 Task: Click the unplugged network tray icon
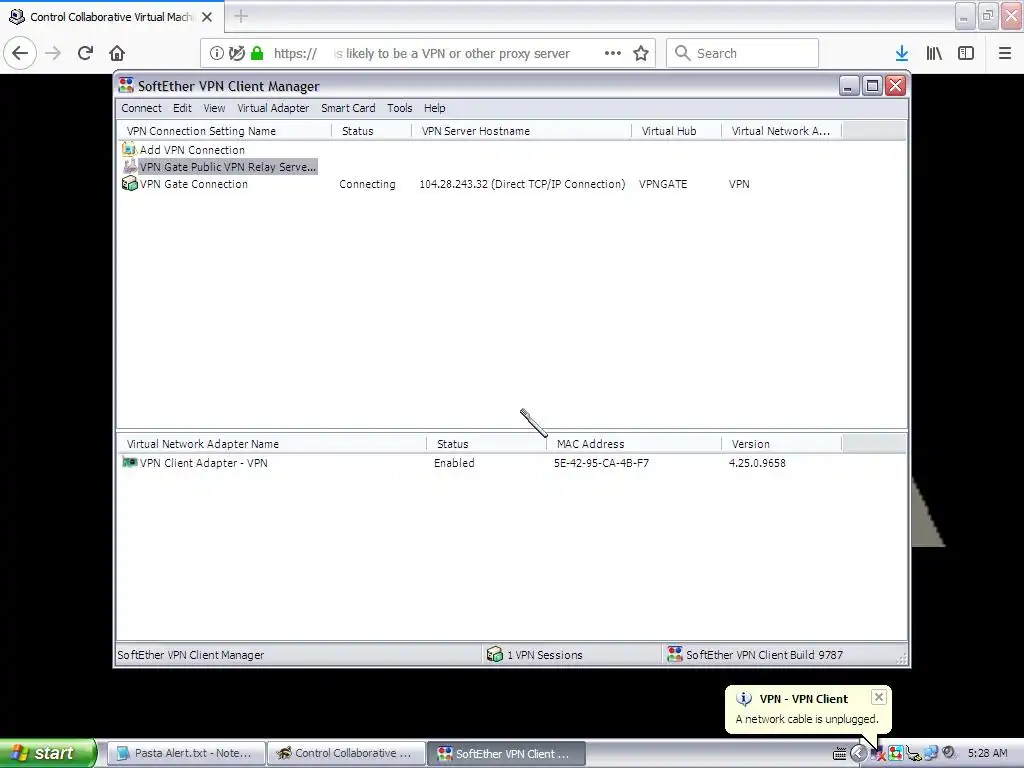pyautogui.click(x=878, y=753)
